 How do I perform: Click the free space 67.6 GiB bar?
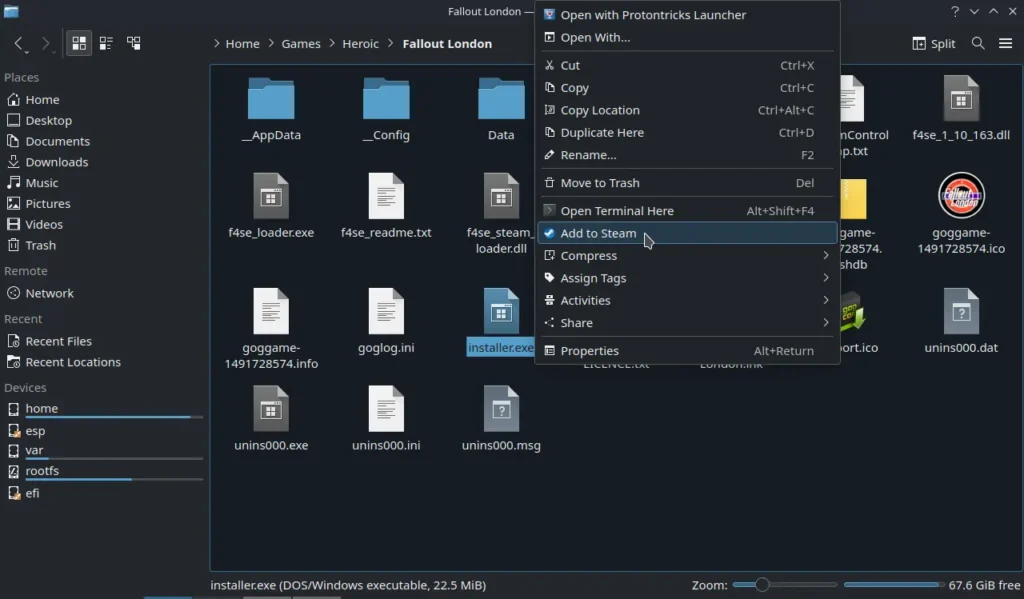[x=894, y=585]
